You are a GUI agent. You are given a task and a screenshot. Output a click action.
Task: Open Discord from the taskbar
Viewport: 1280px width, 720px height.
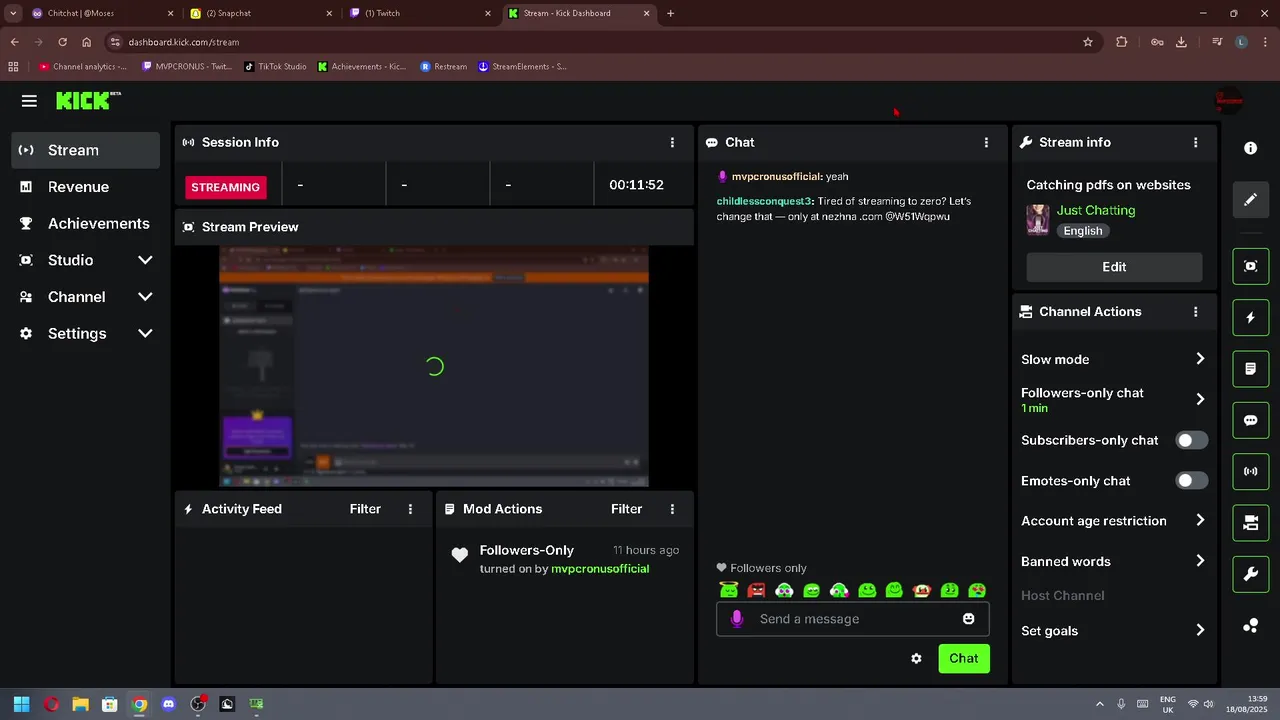(x=169, y=704)
